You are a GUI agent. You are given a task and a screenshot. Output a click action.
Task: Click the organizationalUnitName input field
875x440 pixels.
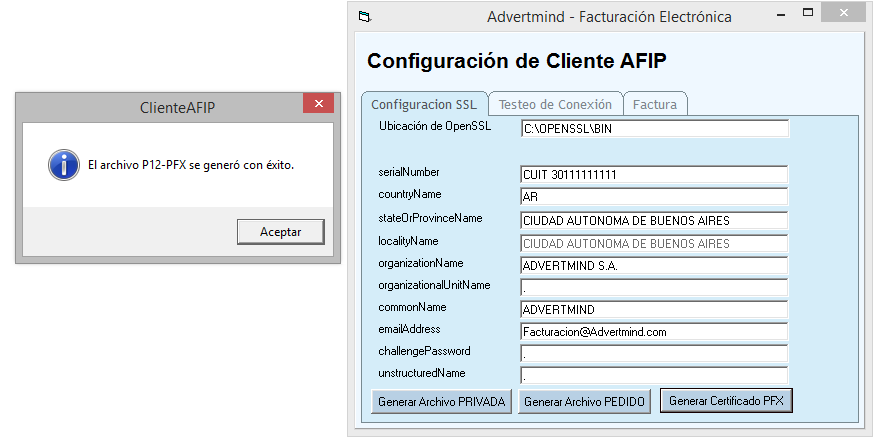click(654, 288)
